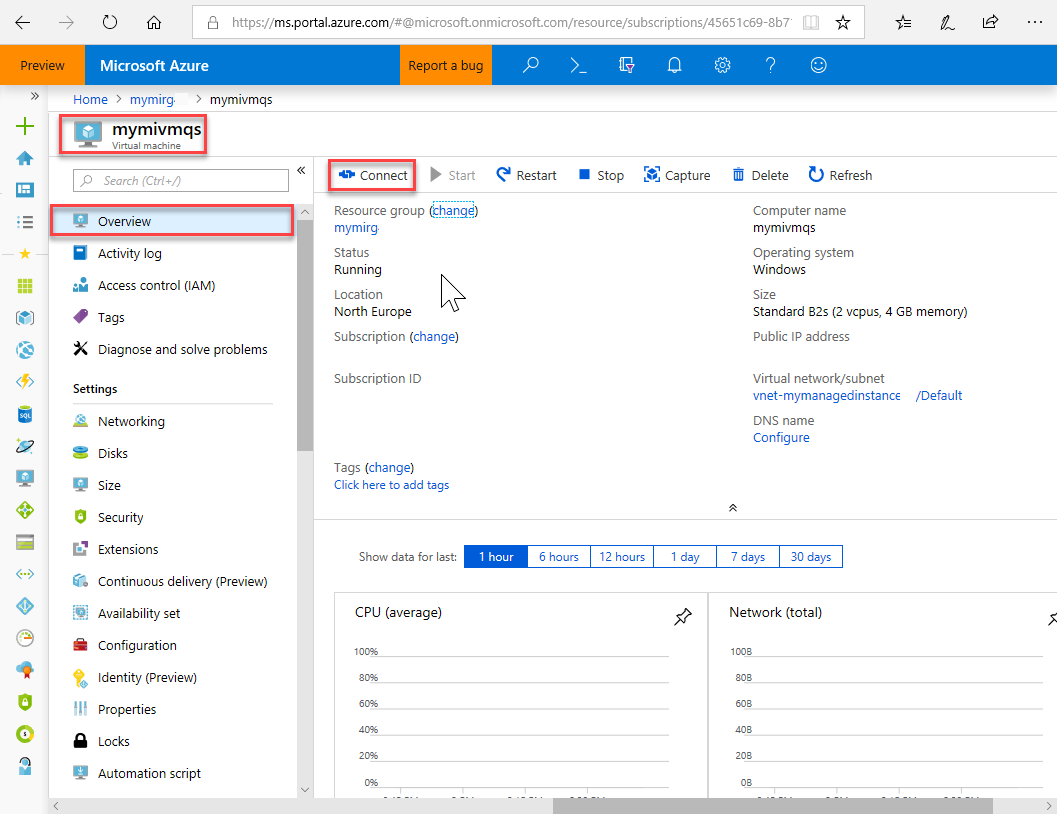Open the SQL databases sidebar icon
Viewport: 1057px width, 814px height.
(x=25, y=414)
